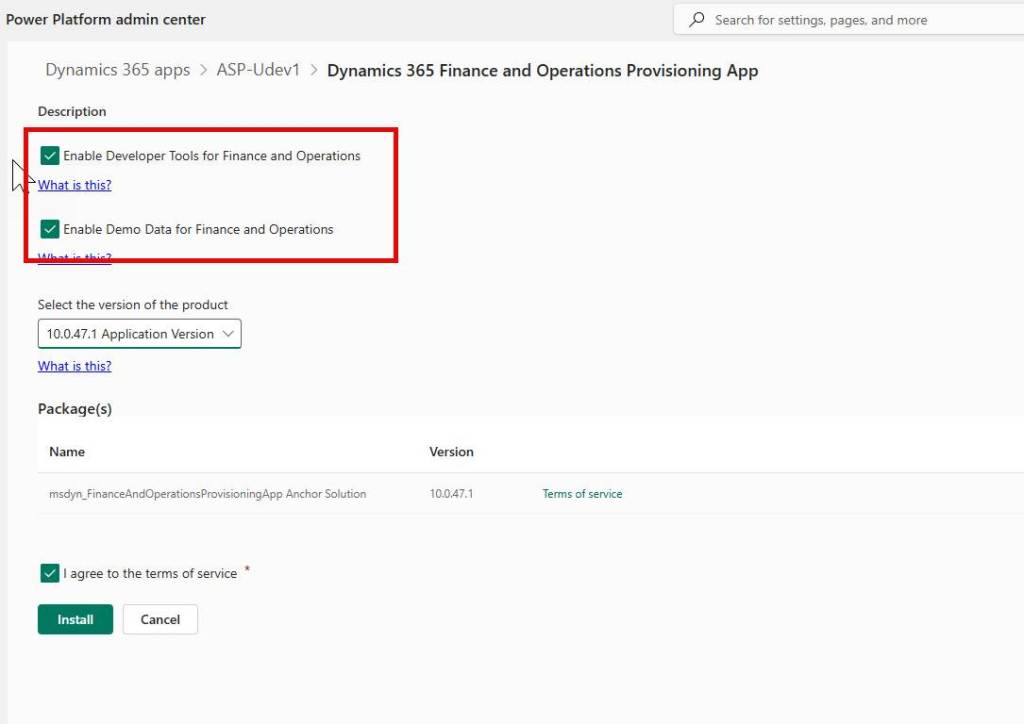1024x724 pixels.
Task: Click the magnifier search icon
Action: click(696, 20)
